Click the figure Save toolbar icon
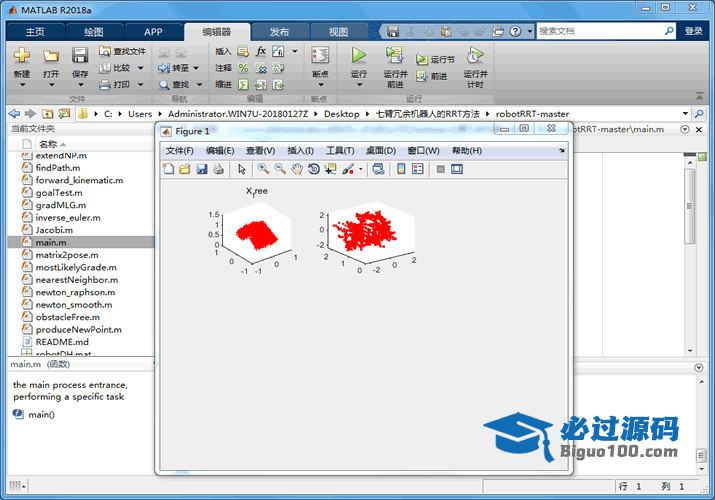The image size is (715, 500). coord(202,169)
